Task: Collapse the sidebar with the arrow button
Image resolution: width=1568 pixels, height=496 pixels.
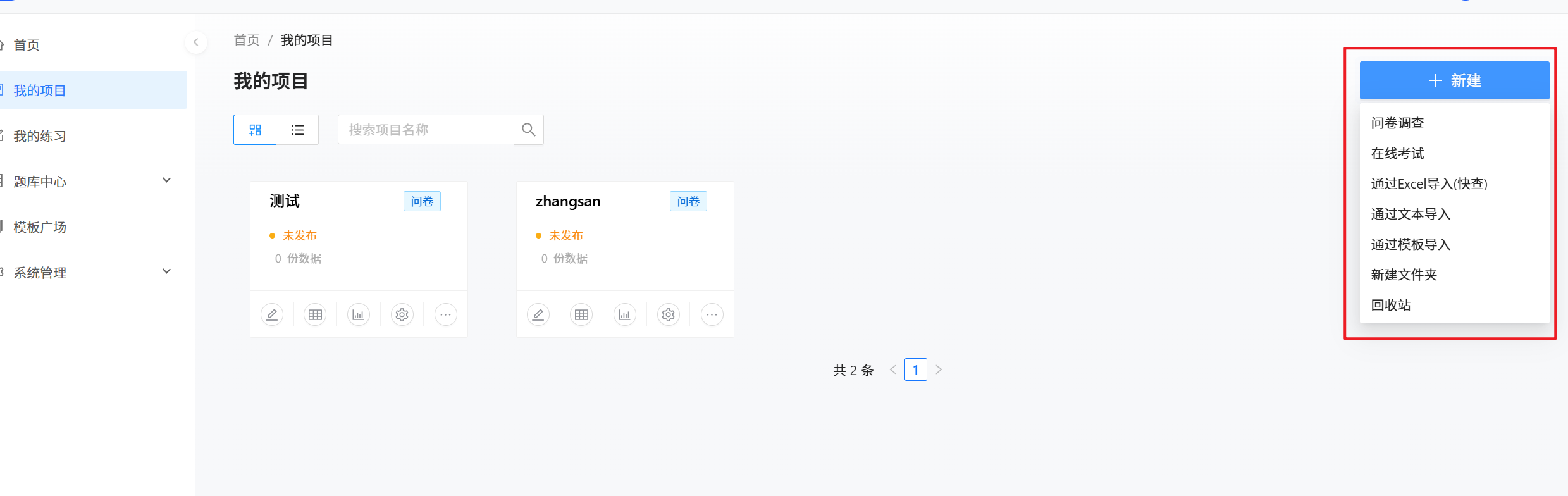Action: (196, 42)
